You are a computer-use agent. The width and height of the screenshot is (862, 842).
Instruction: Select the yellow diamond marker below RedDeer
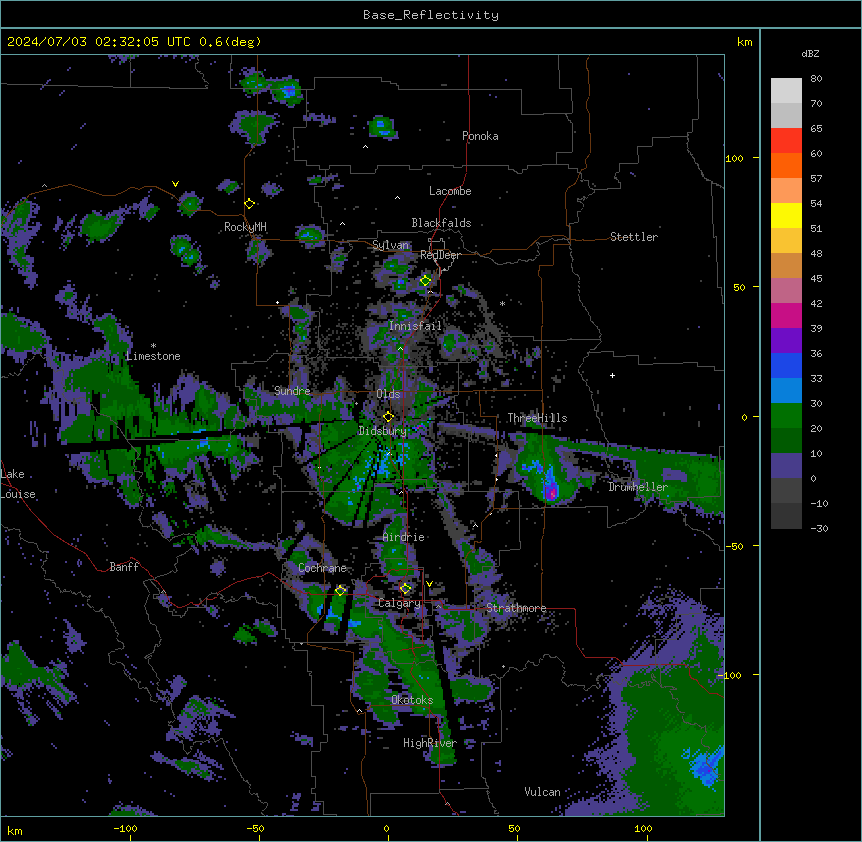coord(426,281)
